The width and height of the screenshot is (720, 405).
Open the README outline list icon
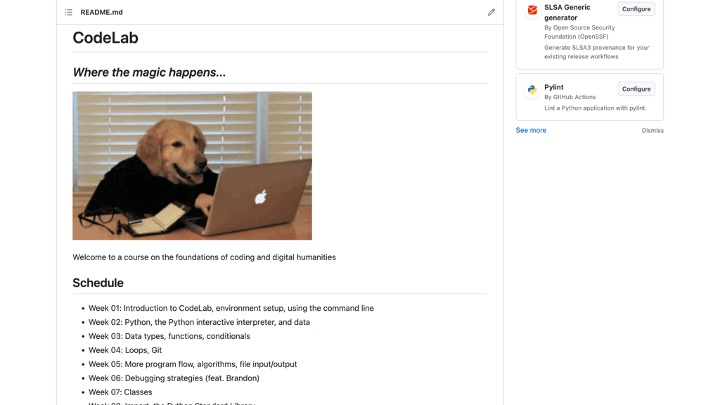coord(68,12)
